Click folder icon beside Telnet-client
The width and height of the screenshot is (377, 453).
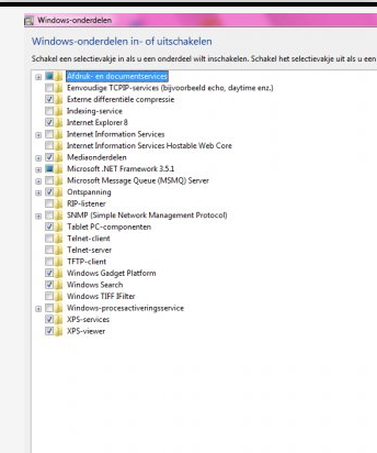[x=59, y=238]
